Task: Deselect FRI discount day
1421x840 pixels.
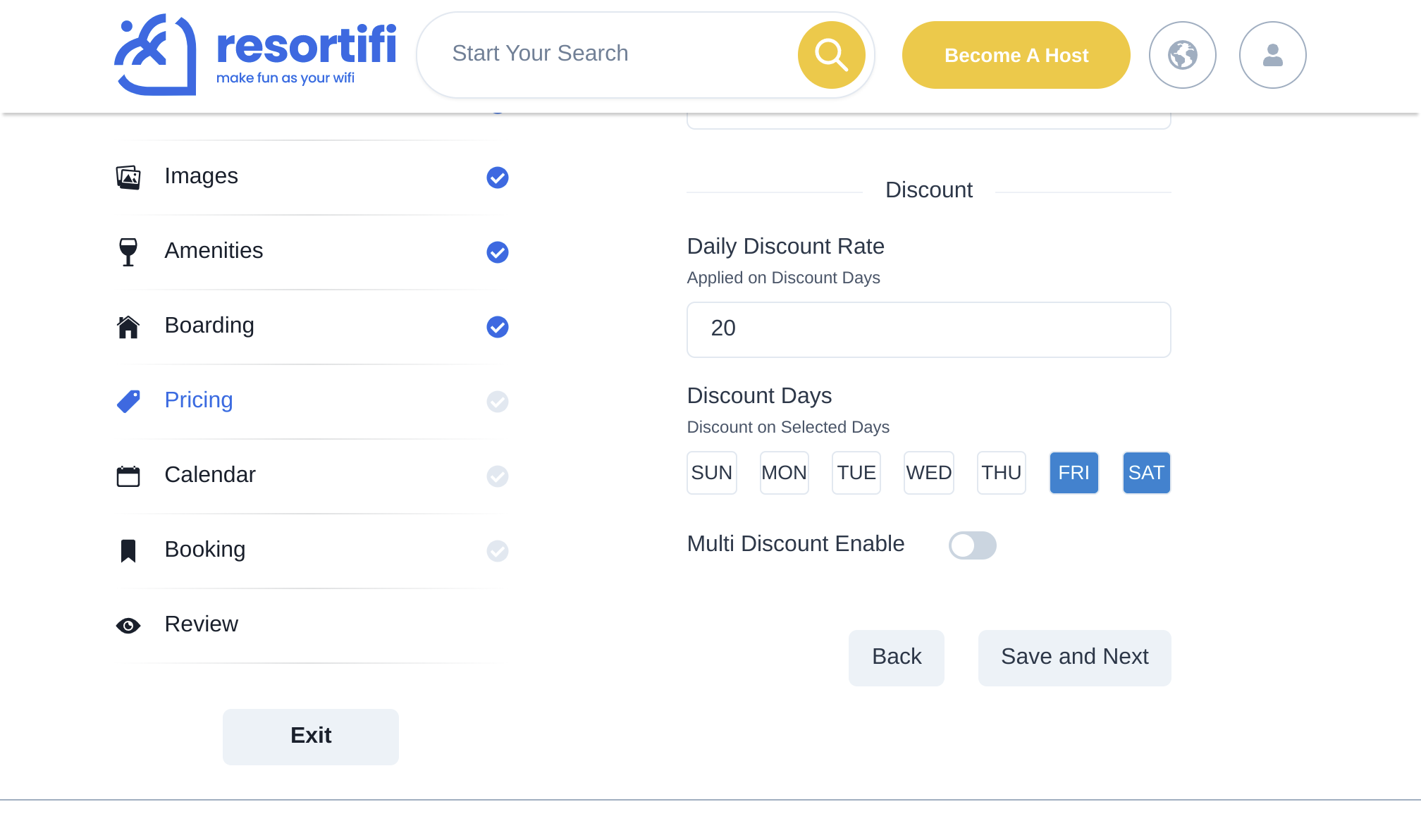Action: click(1074, 473)
